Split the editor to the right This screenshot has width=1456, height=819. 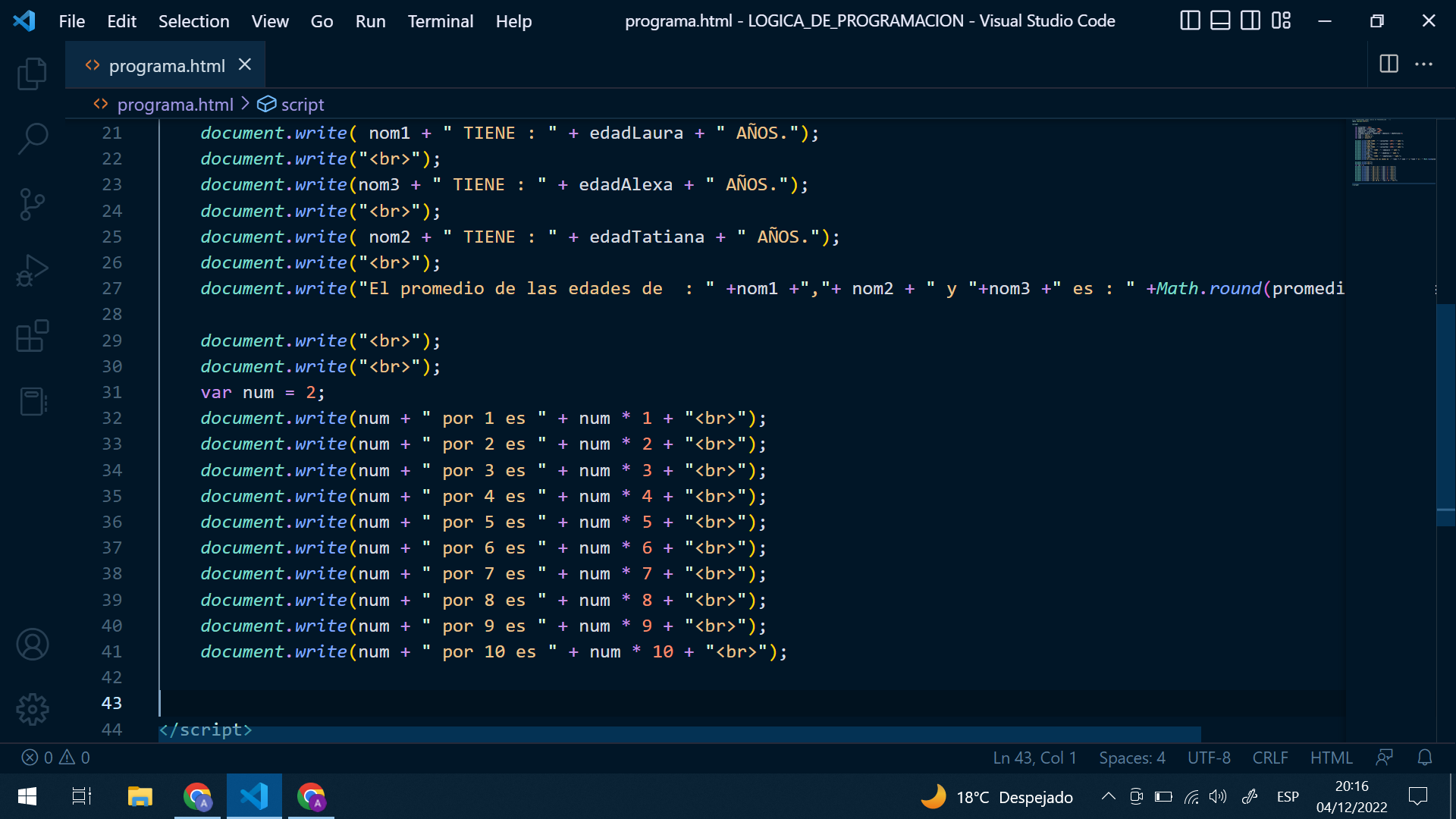[x=1389, y=64]
